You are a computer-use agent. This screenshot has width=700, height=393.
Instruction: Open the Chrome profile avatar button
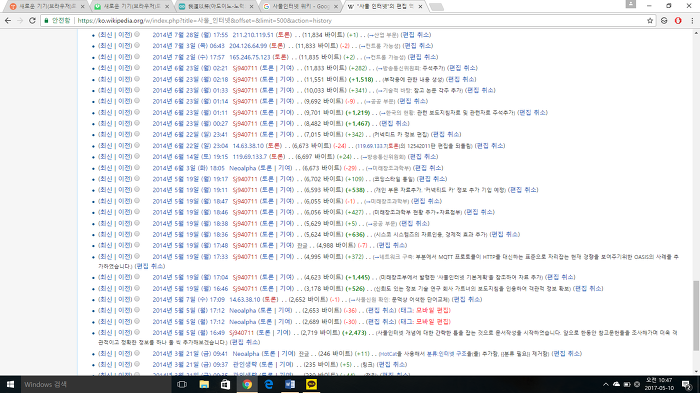[630, 4]
